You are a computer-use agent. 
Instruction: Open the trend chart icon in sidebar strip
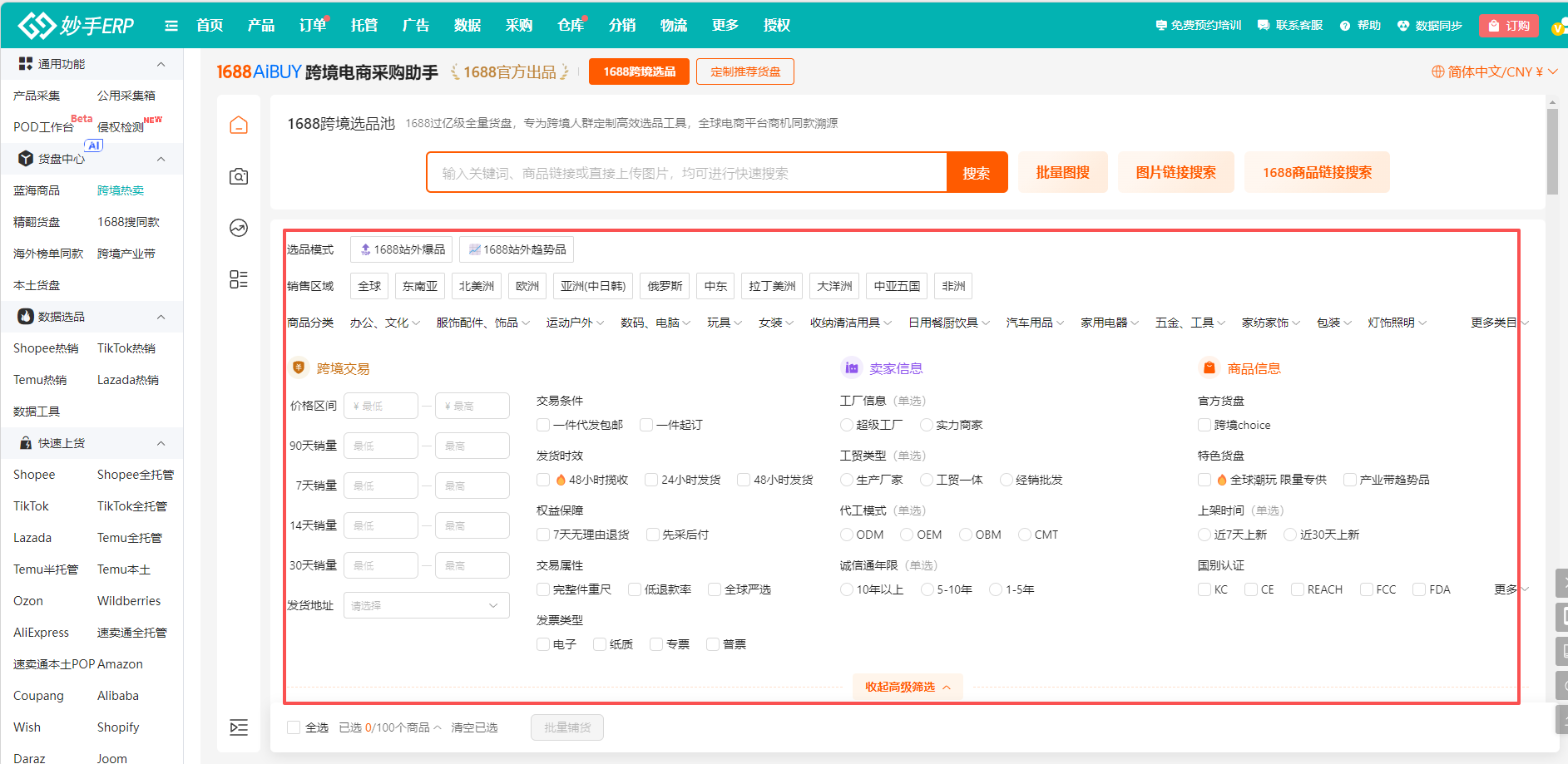click(x=239, y=228)
